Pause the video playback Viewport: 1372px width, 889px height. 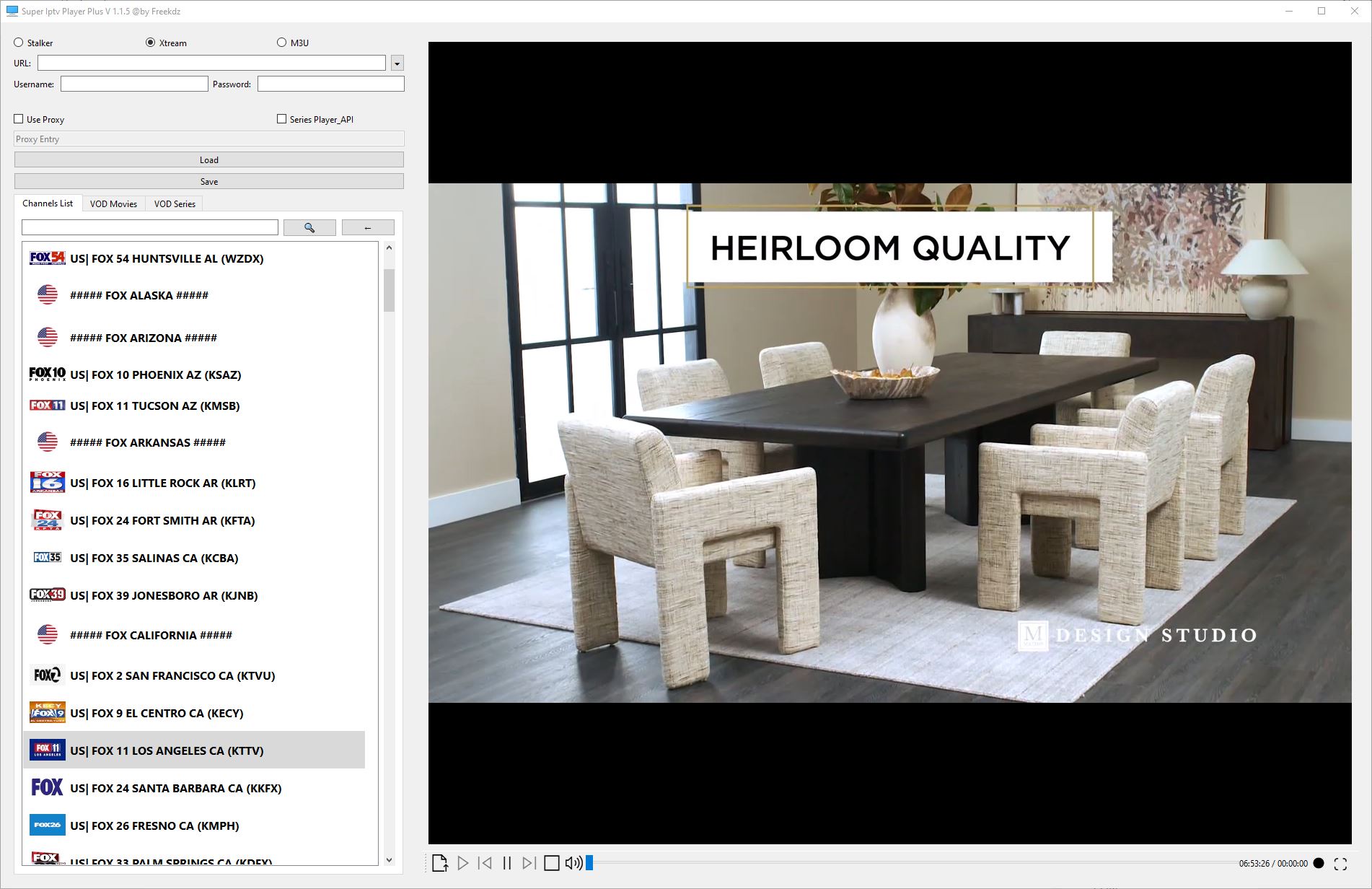pyautogui.click(x=507, y=863)
